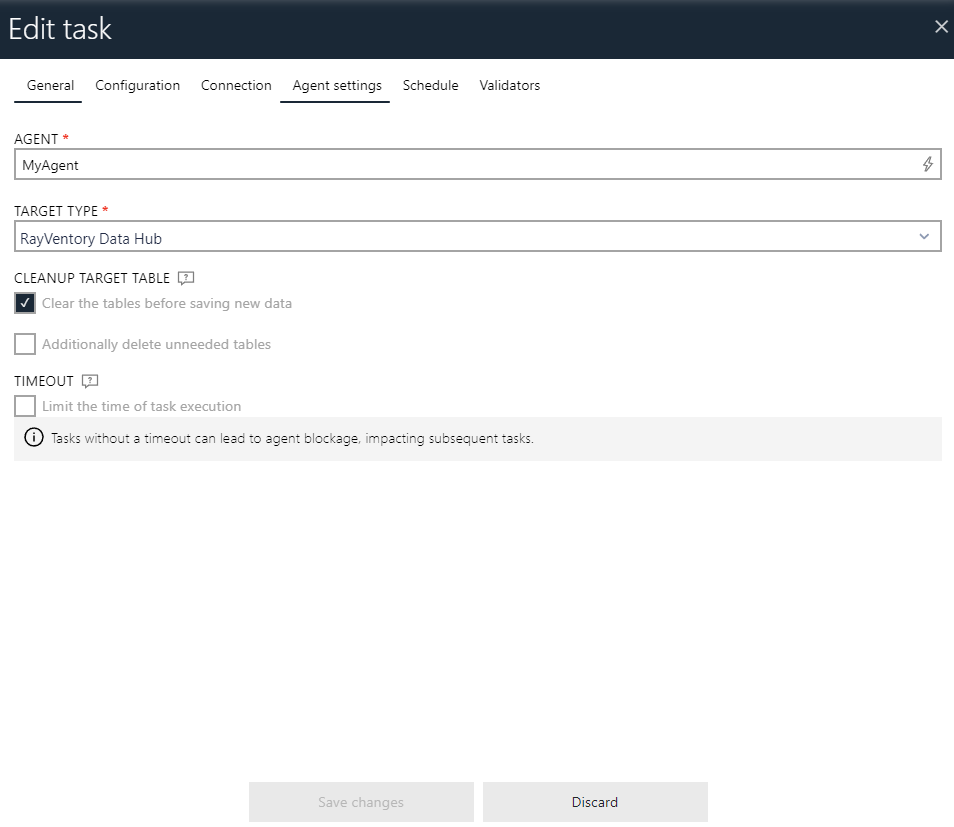Select the Agent settings tab
Viewport: 954px width, 827px height.
334,85
